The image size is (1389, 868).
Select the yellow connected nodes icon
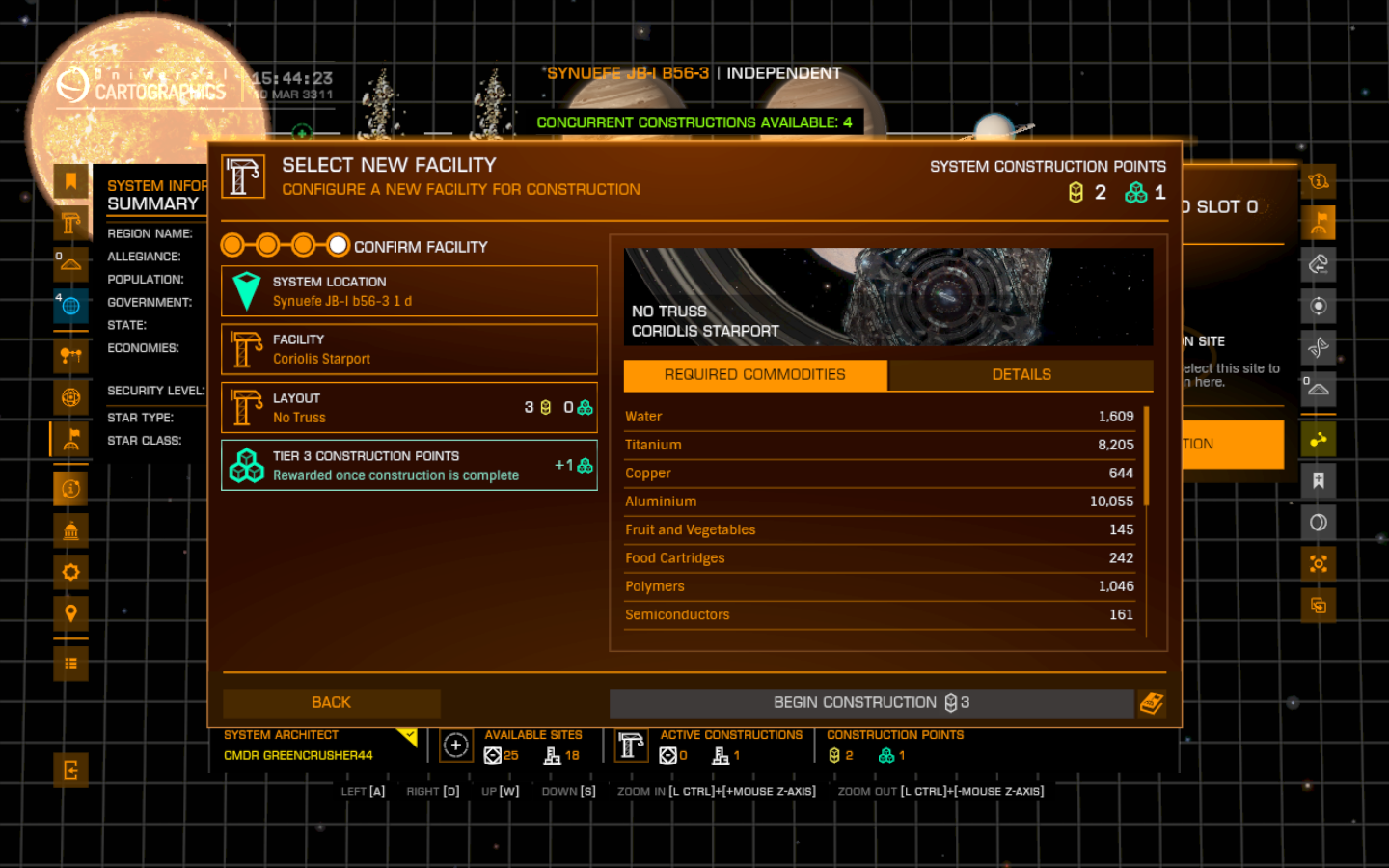point(1319,439)
